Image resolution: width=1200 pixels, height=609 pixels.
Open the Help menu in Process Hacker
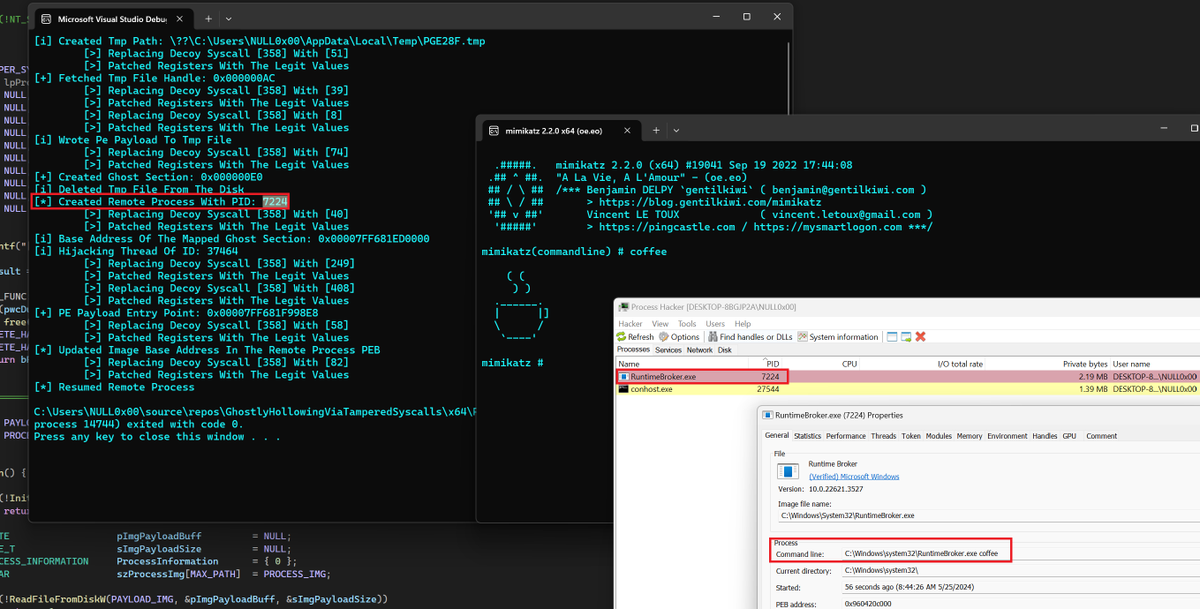743,324
